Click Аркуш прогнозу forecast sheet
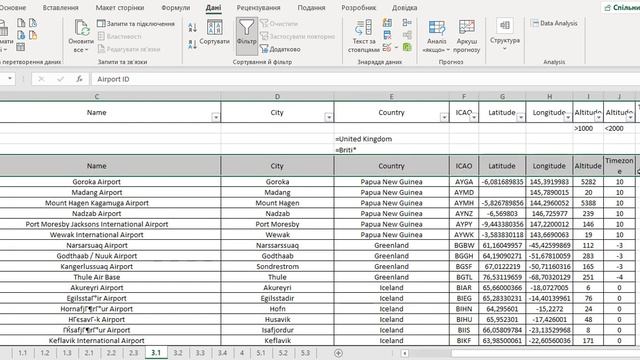Image resolution: width=640 pixels, height=360 pixels. [x=467, y=36]
